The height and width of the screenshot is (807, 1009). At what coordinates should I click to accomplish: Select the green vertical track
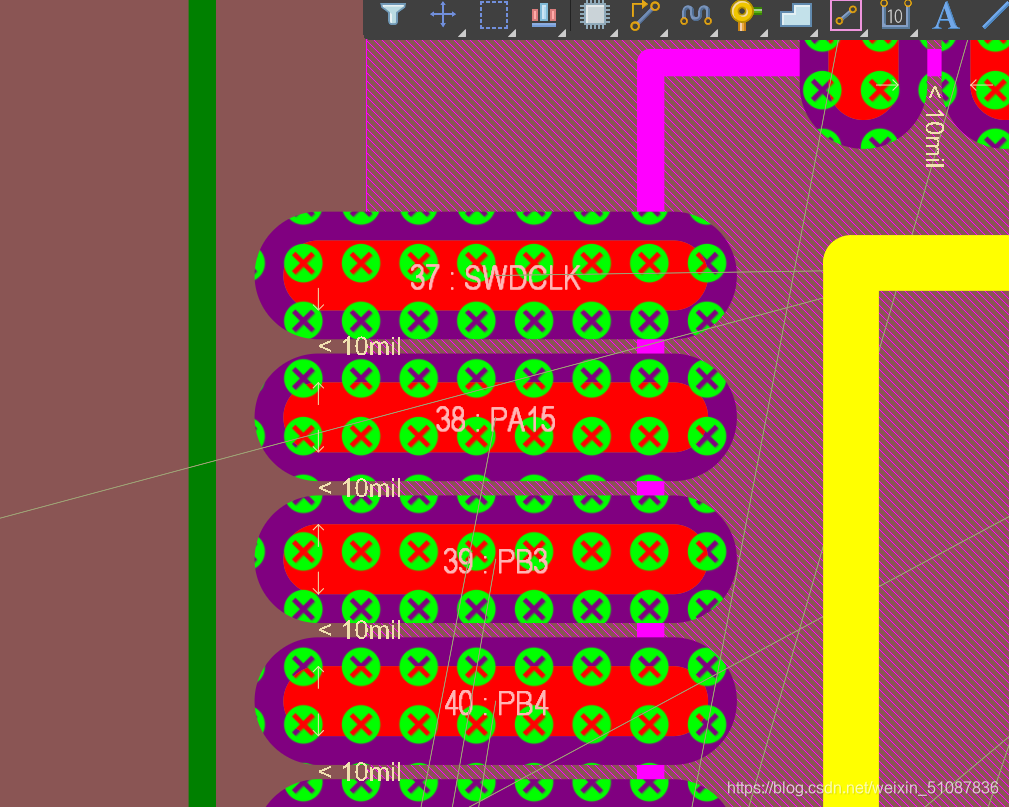click(x=202, y=400)
